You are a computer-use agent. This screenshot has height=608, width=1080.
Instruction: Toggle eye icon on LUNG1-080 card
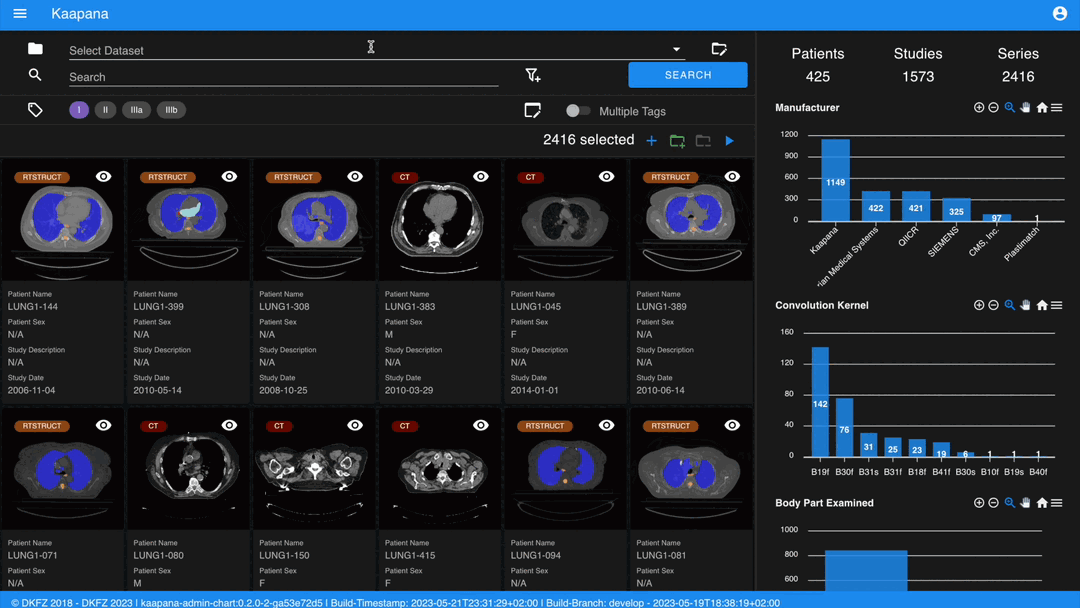pyautogui.click(x=229, y=426)
